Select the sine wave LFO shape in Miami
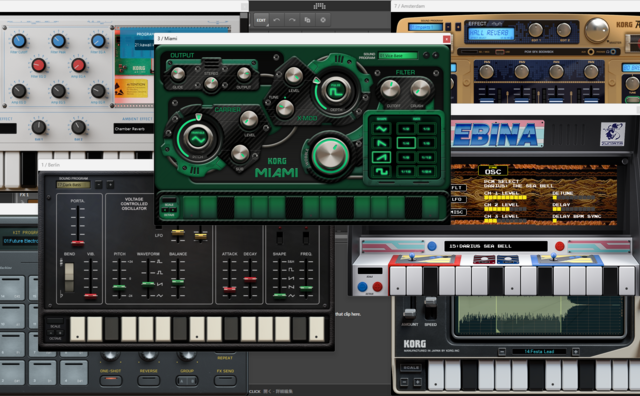This screenshot has height=396, width=640. 381,129
